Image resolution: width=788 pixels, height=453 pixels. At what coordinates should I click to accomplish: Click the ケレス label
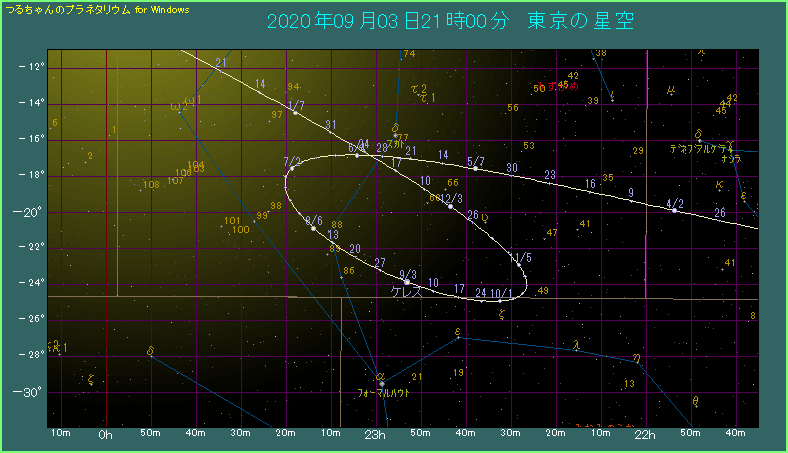point(406,292)
